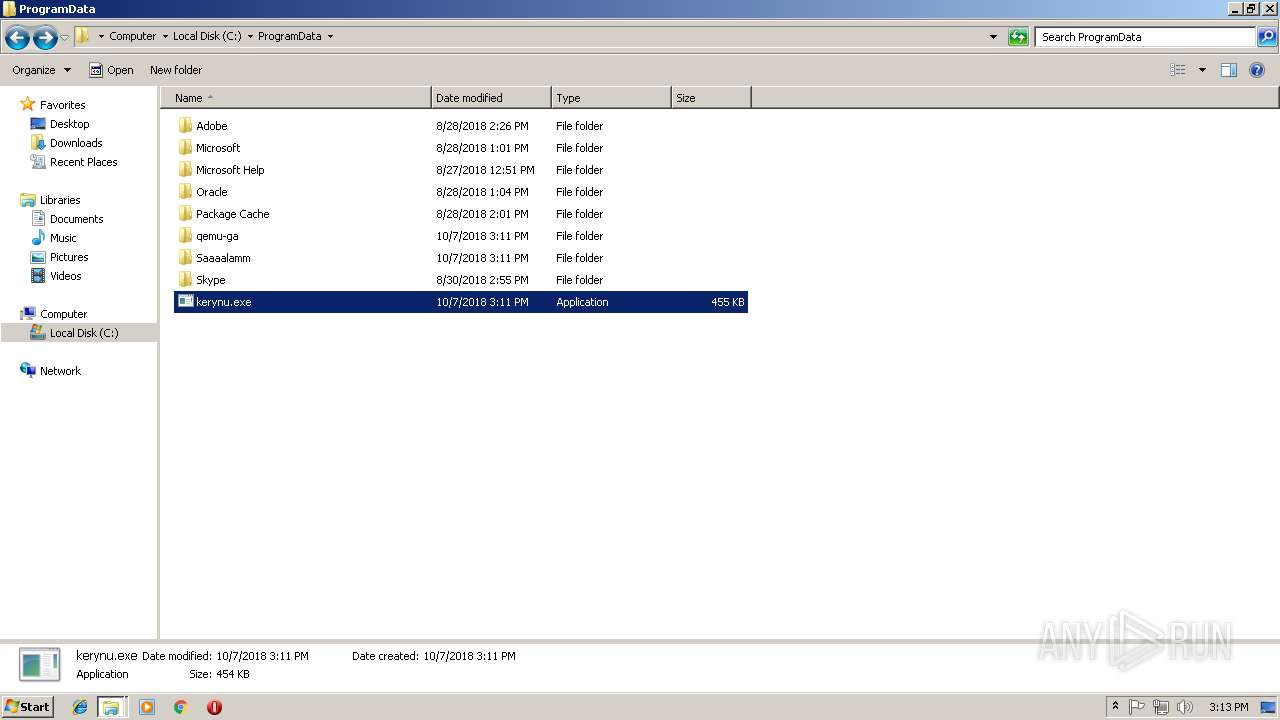Select Libraries in the navigation pane
Viewport: 1280px width, 720px height.
[x=60, y=200]
